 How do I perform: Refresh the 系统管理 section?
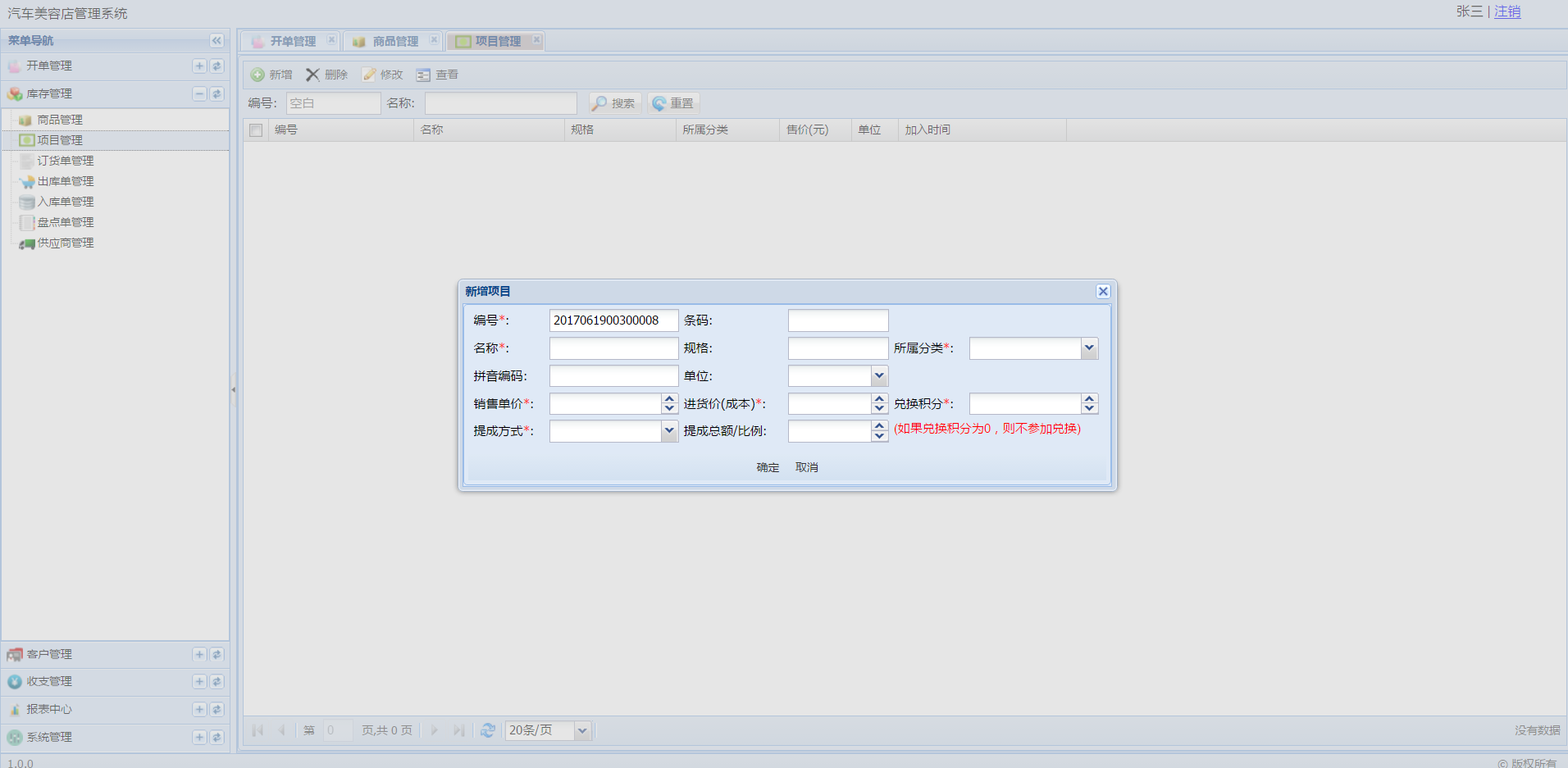click(x=217, y=737)
